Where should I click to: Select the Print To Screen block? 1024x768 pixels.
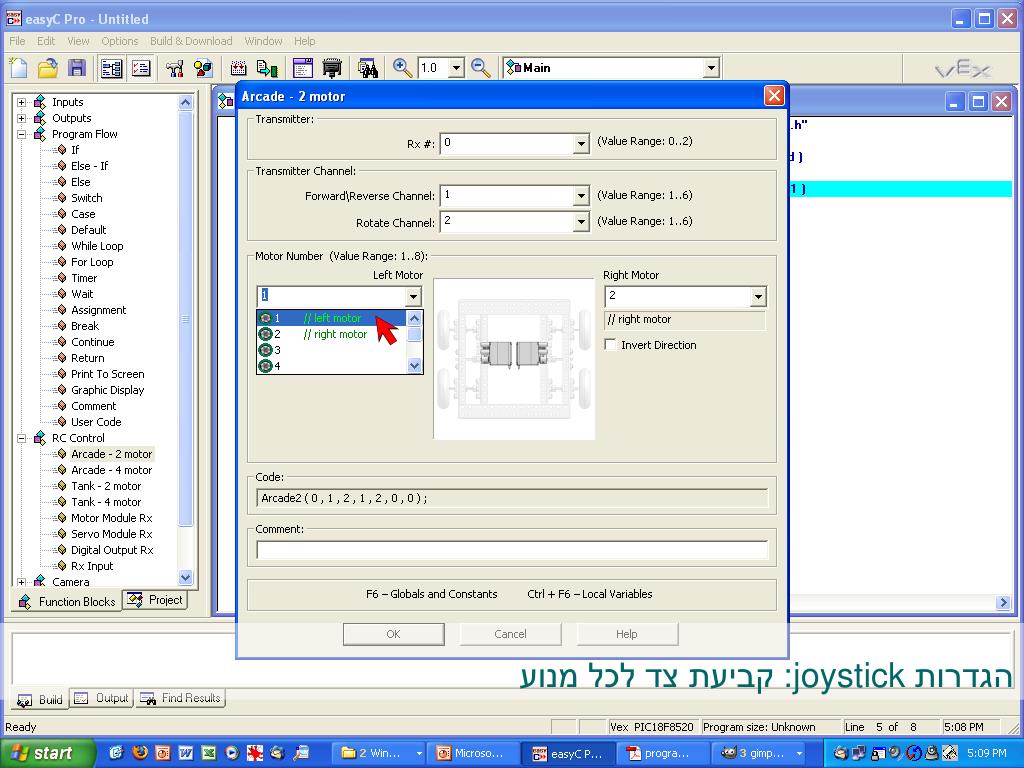108,374
